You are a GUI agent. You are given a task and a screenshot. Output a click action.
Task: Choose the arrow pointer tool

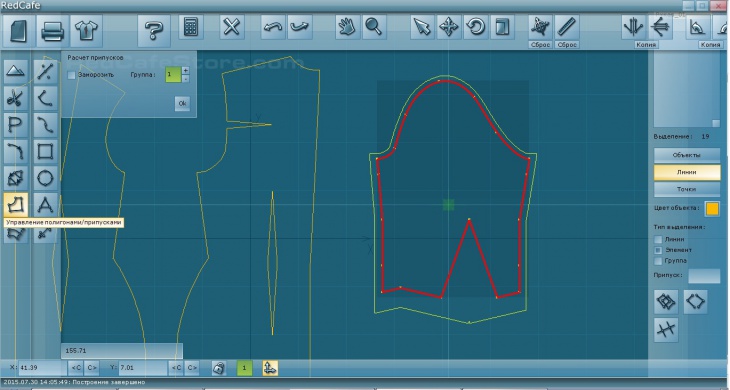pos(422,27)
